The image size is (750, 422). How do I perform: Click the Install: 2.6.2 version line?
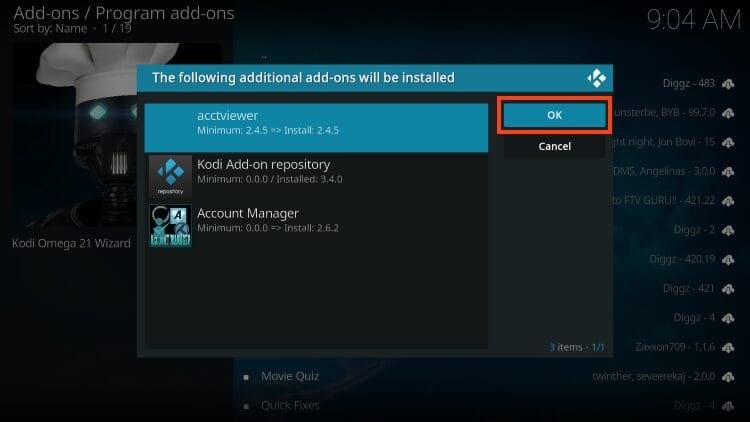[x=268, y=228]
